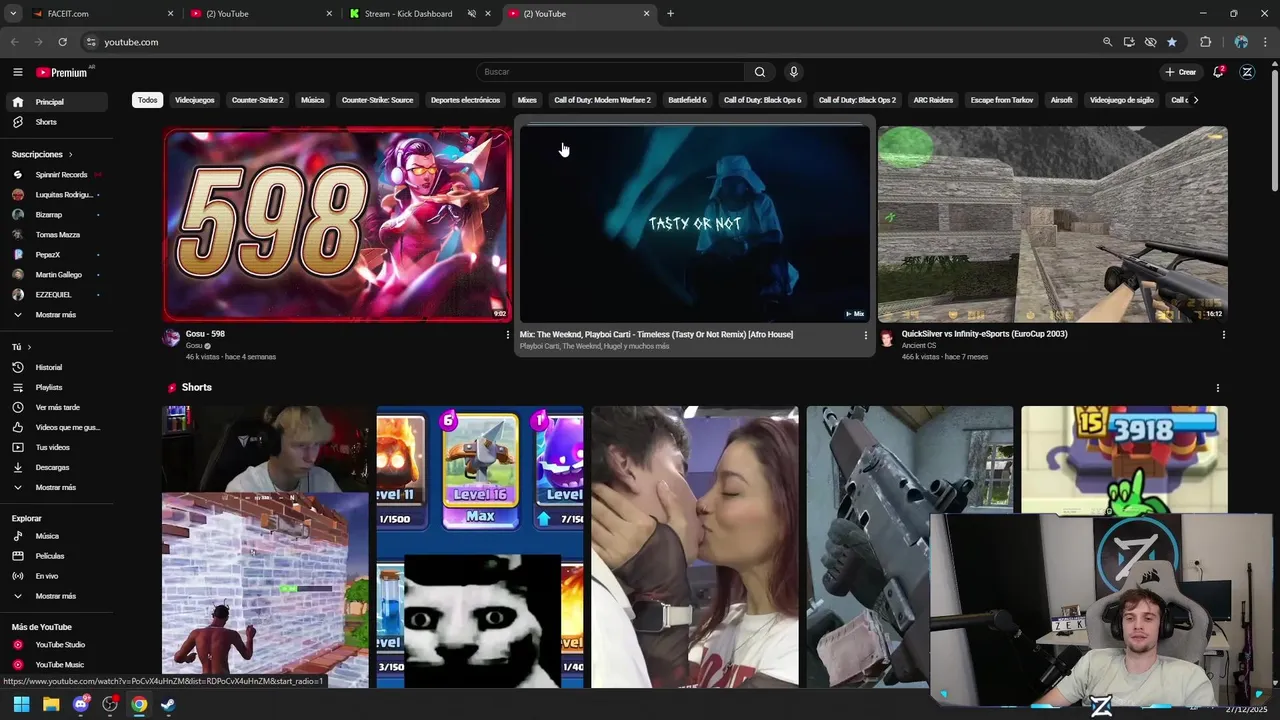This screenshot has width=1280, height=720.
Task: Open YouTube Studio link
Action: tap(55, 645)
